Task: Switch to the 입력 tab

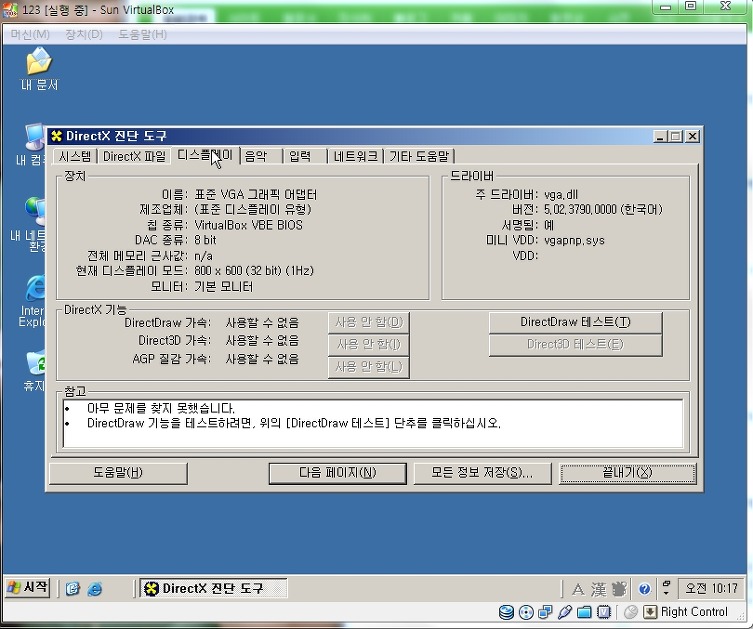Action: [x=305, y=157]
